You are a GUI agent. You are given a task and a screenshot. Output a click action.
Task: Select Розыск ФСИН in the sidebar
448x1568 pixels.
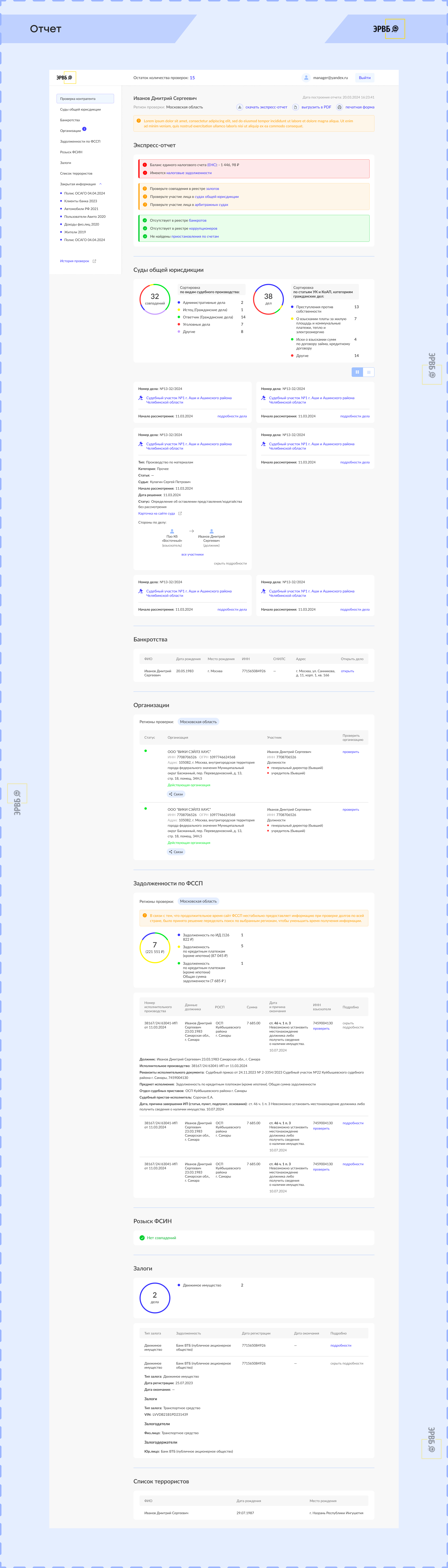click(x=71, y=152)
